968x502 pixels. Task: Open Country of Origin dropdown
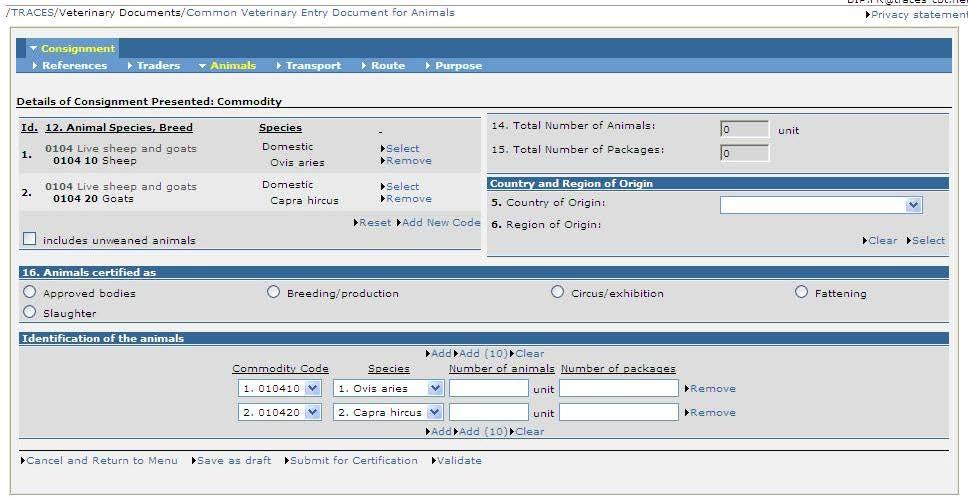(x=821, y=205)
